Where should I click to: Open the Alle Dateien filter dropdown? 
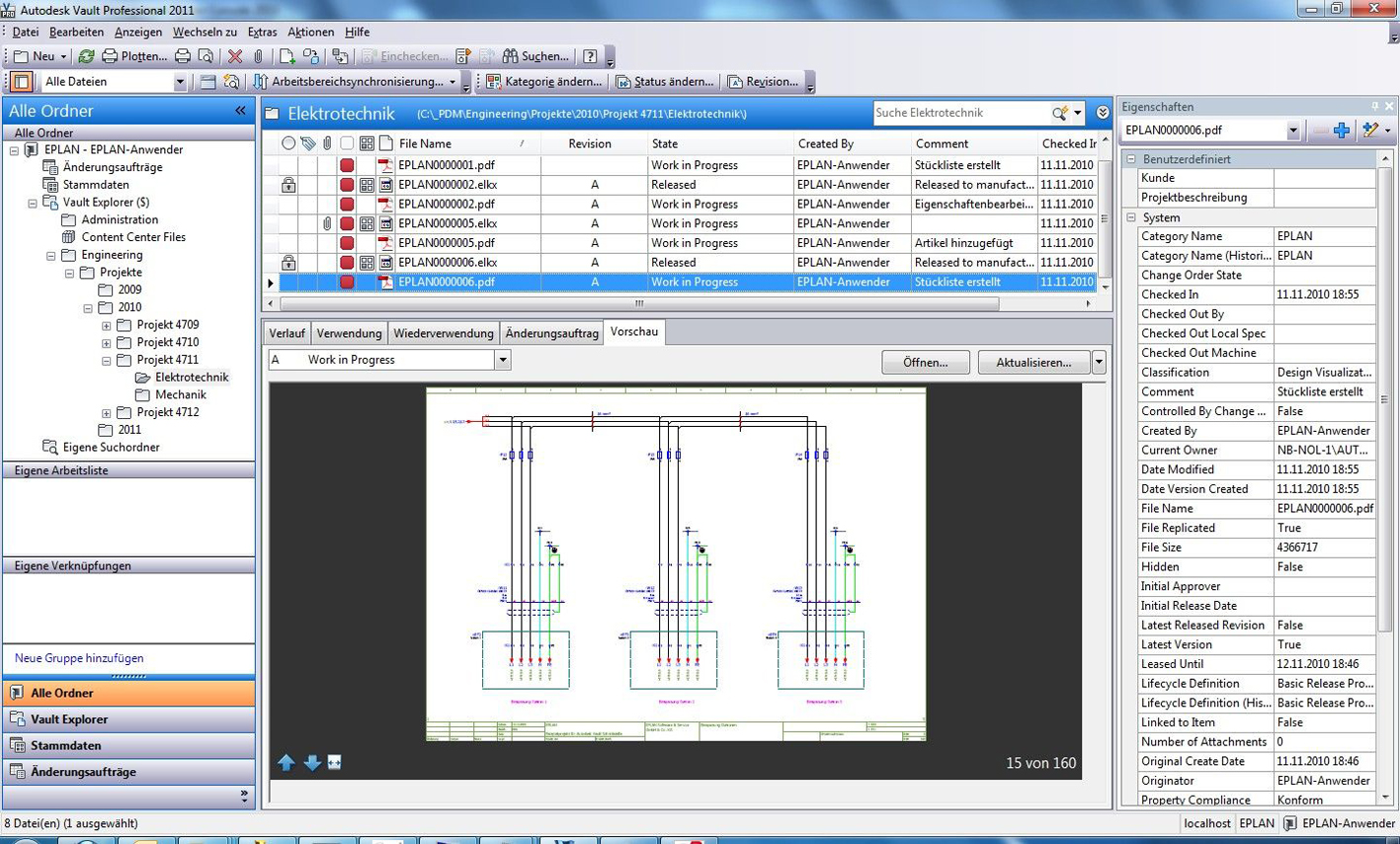[179, 82]
